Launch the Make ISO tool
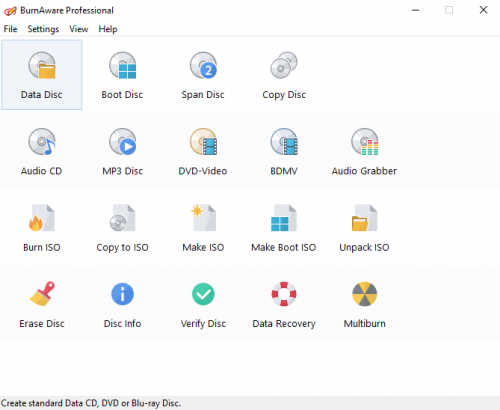Screen dimensions: 500x410 (x=203, y=227)
